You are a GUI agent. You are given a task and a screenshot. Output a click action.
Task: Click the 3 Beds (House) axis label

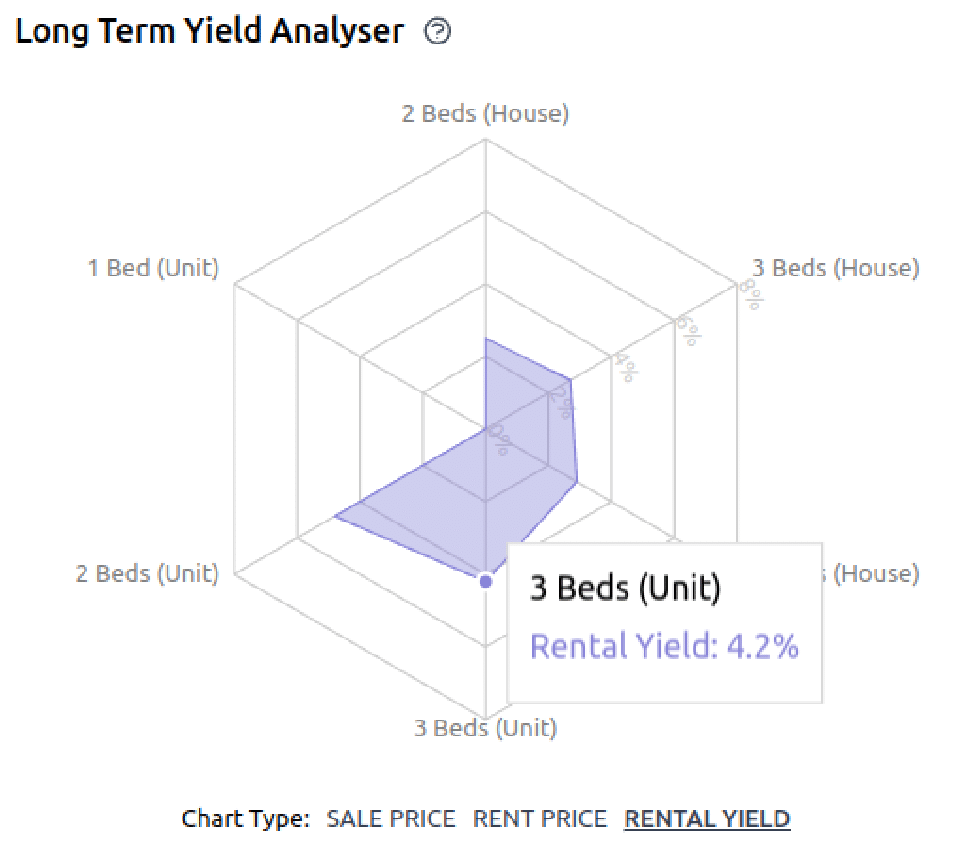[836, 268]
